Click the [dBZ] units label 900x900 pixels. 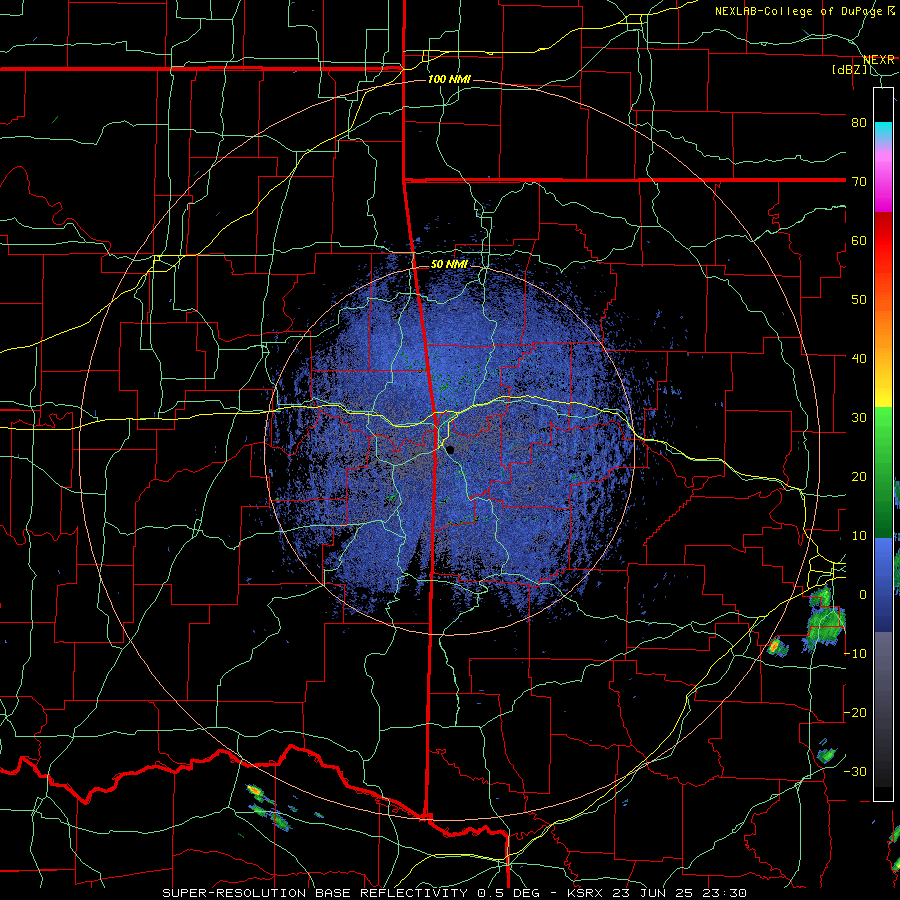pyautogui.click(x=849, y=69)
